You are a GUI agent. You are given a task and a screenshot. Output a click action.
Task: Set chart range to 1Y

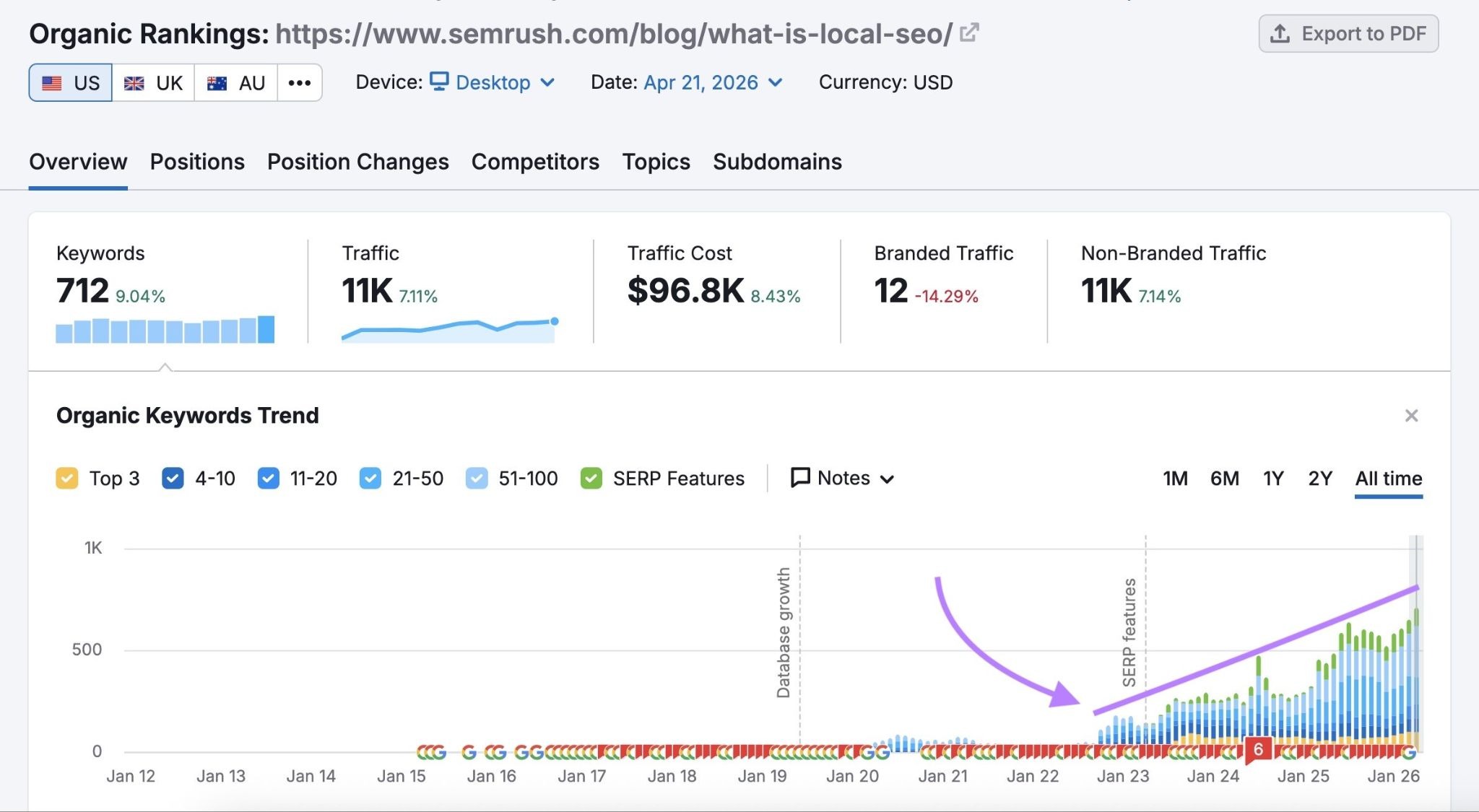(x=1273, y=479)
